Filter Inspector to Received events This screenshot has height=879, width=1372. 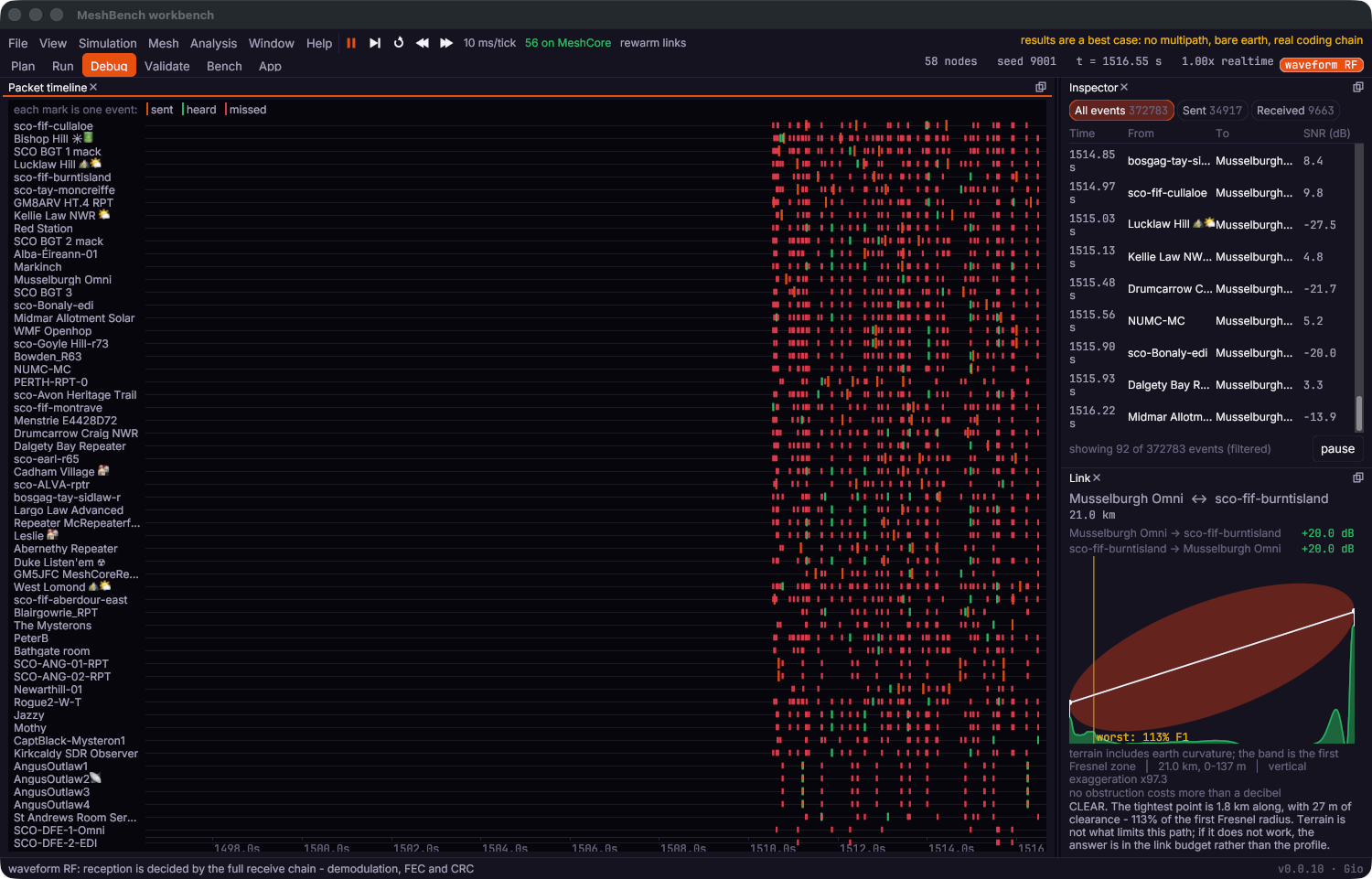1295,111
